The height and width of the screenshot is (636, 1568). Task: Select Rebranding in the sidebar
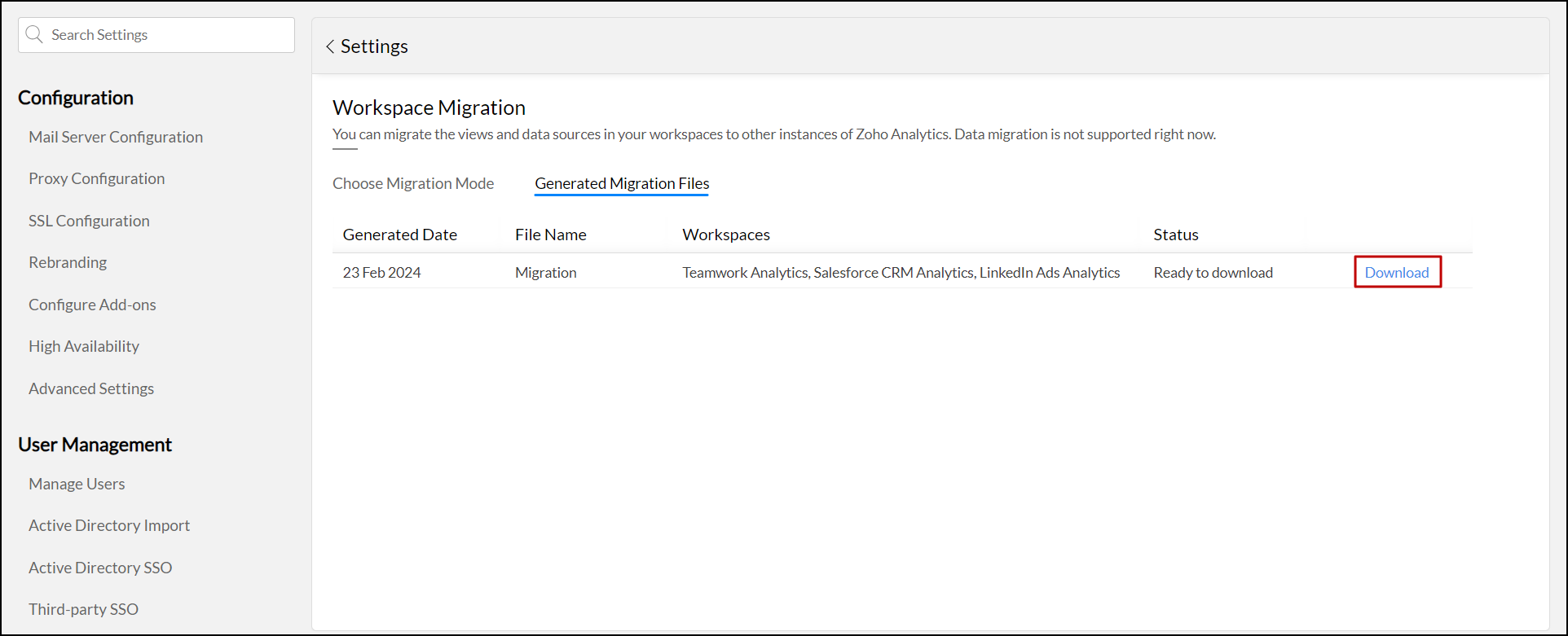point(68,263)
